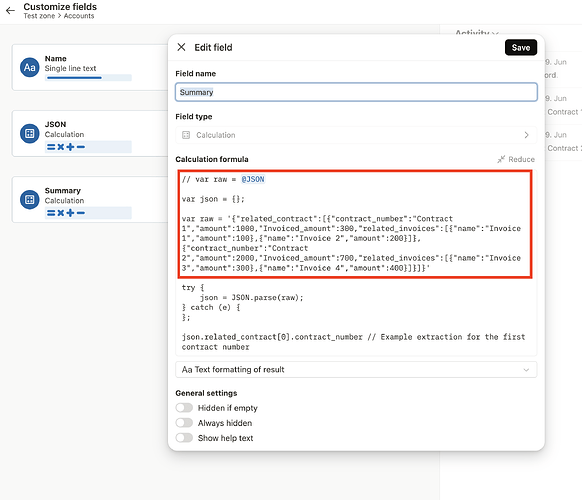
Task: Expand the Text formatting of result dropdown
Action: tap(356, 370)
